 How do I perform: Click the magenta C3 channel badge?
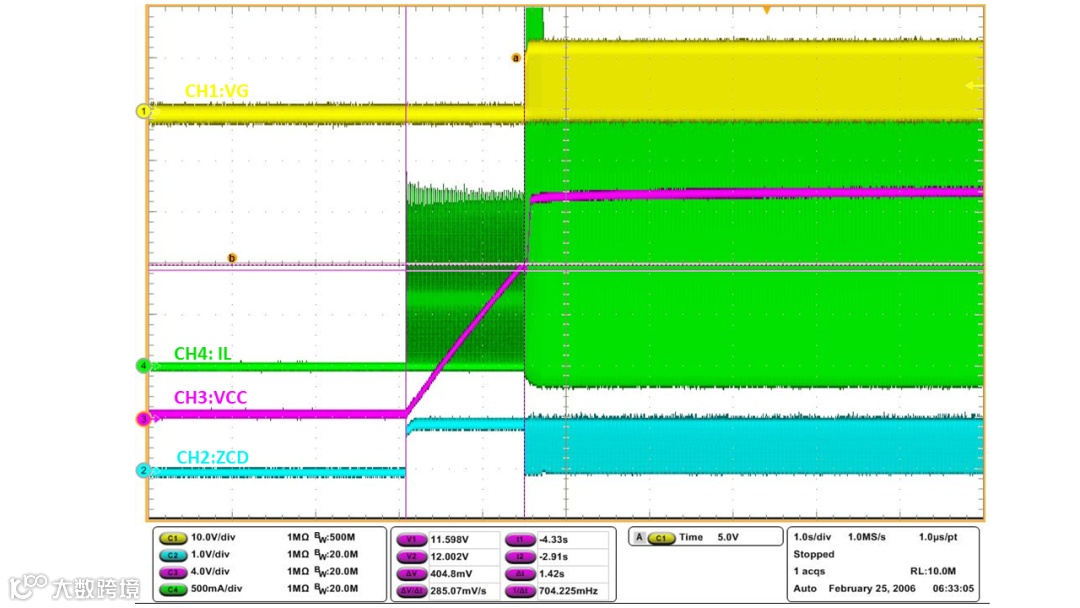[173, 572]
